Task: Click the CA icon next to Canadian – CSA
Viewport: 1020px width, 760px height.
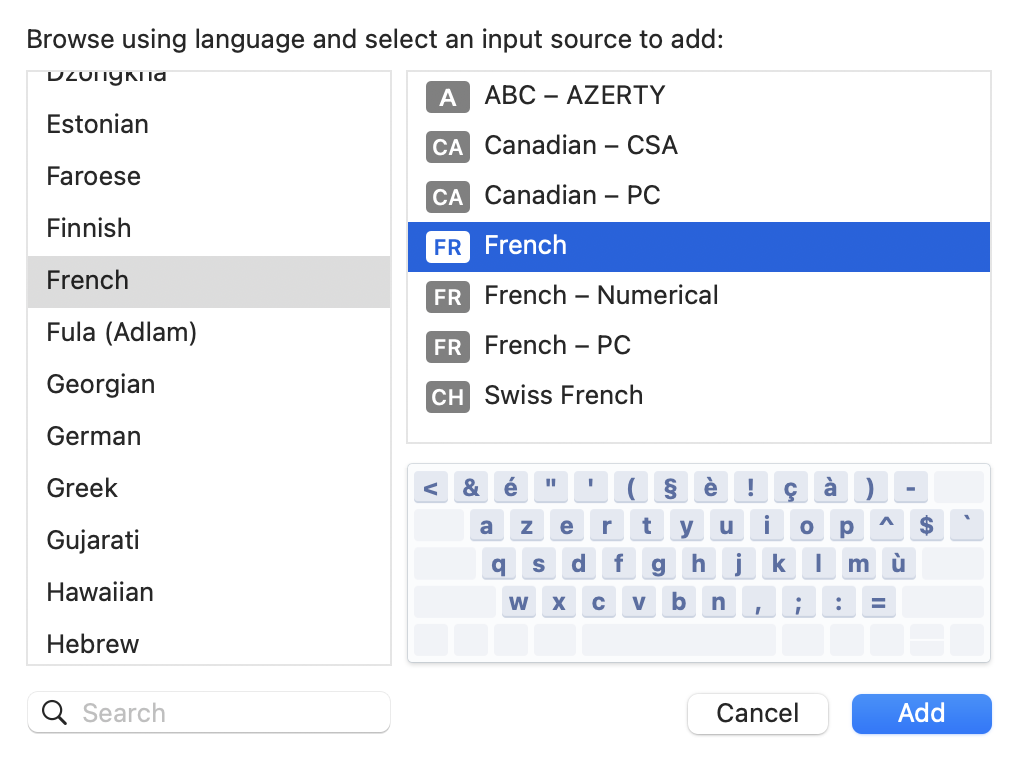Action: pyautogui.click(x=447, y=147)
